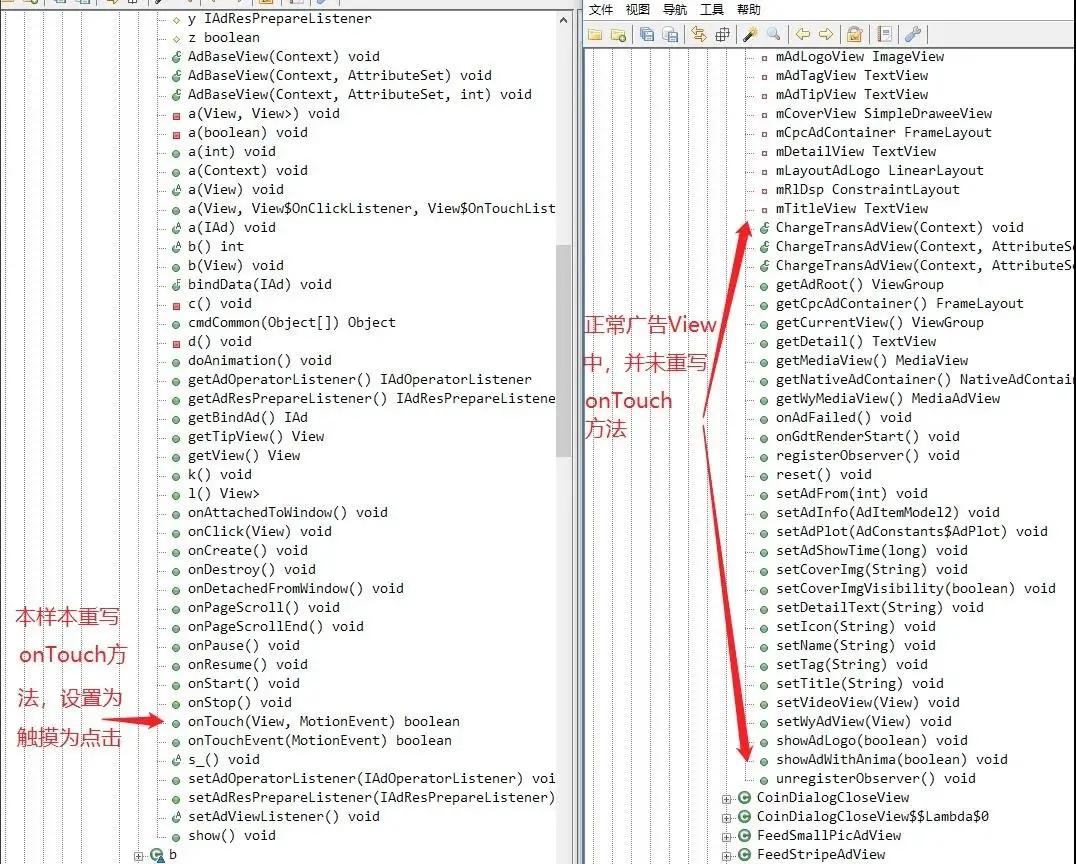The width and height of the screenshot is (1076, 864).
Task: Click the magic wand toolbar icon
Action: [x=750, y=34]
